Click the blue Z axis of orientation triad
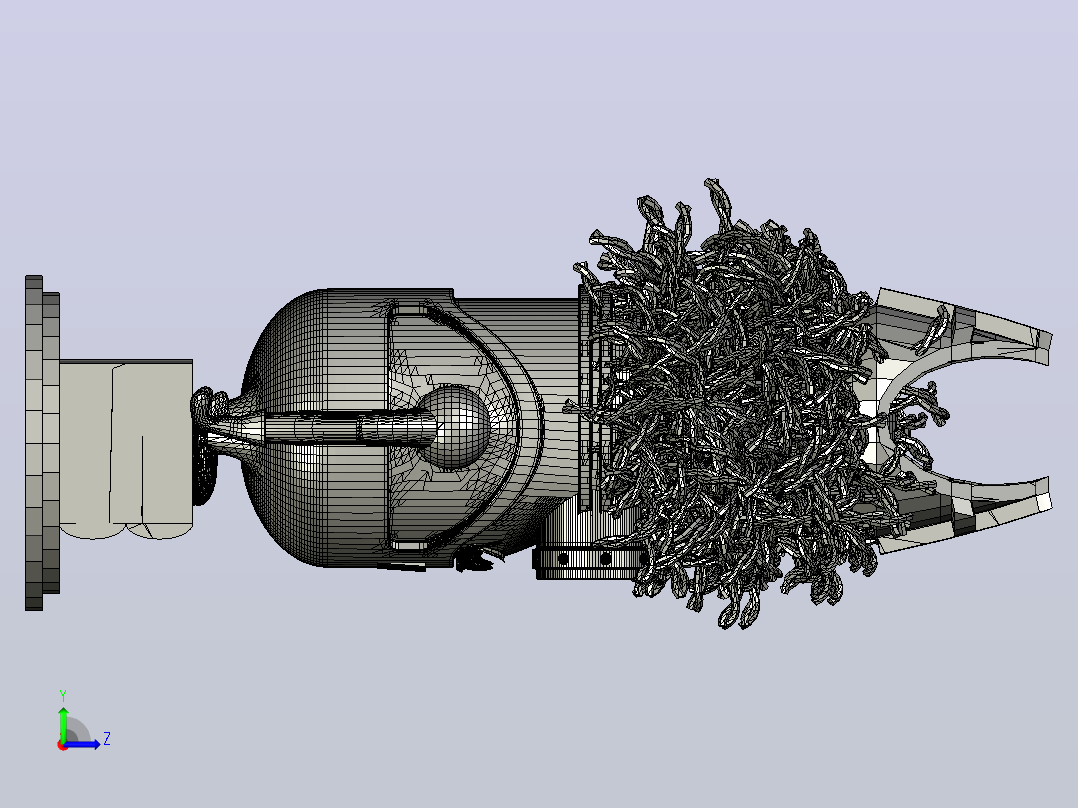The image size is (1078, 808). (x=84, y=744)
